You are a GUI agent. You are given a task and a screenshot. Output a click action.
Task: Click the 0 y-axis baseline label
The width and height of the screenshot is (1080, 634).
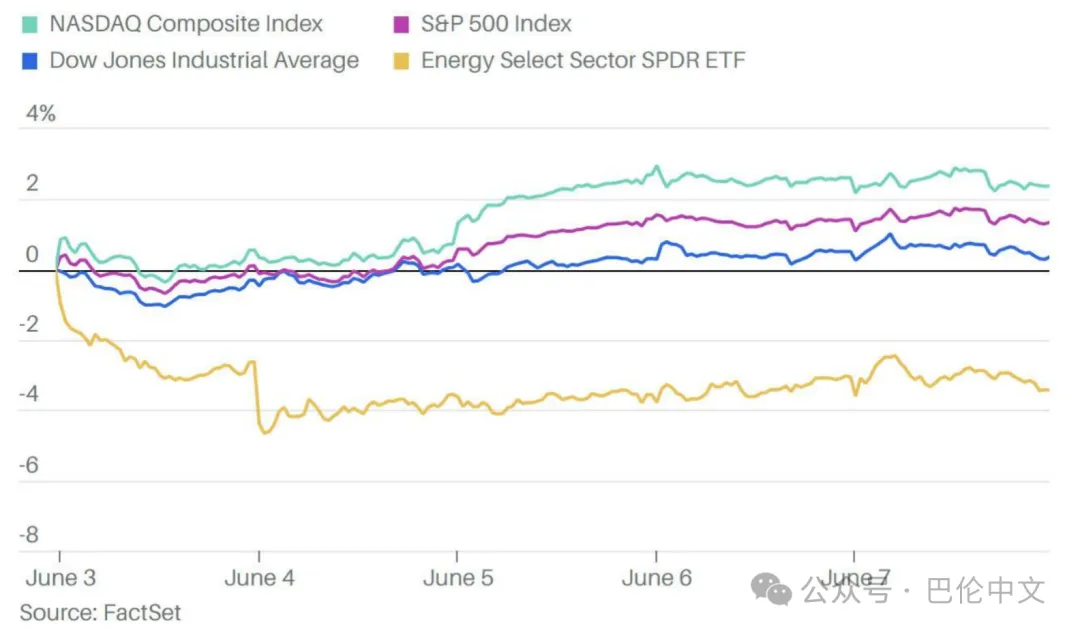tap(31, 255)
